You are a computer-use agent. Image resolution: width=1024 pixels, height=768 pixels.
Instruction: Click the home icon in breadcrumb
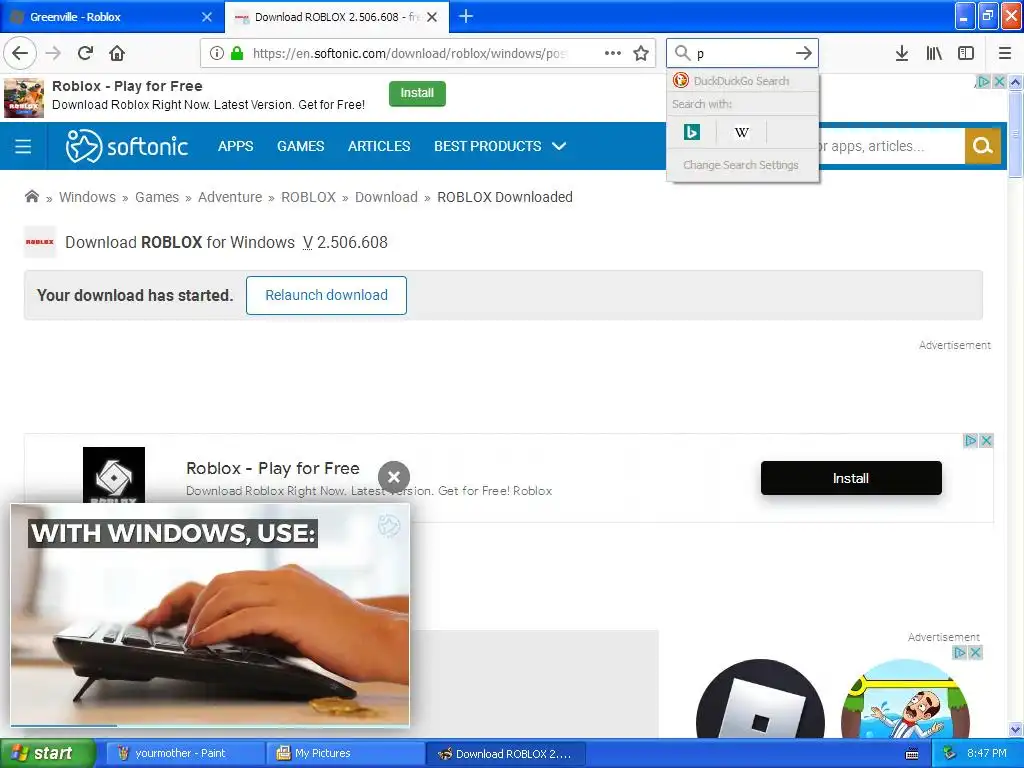coord(31,197)
